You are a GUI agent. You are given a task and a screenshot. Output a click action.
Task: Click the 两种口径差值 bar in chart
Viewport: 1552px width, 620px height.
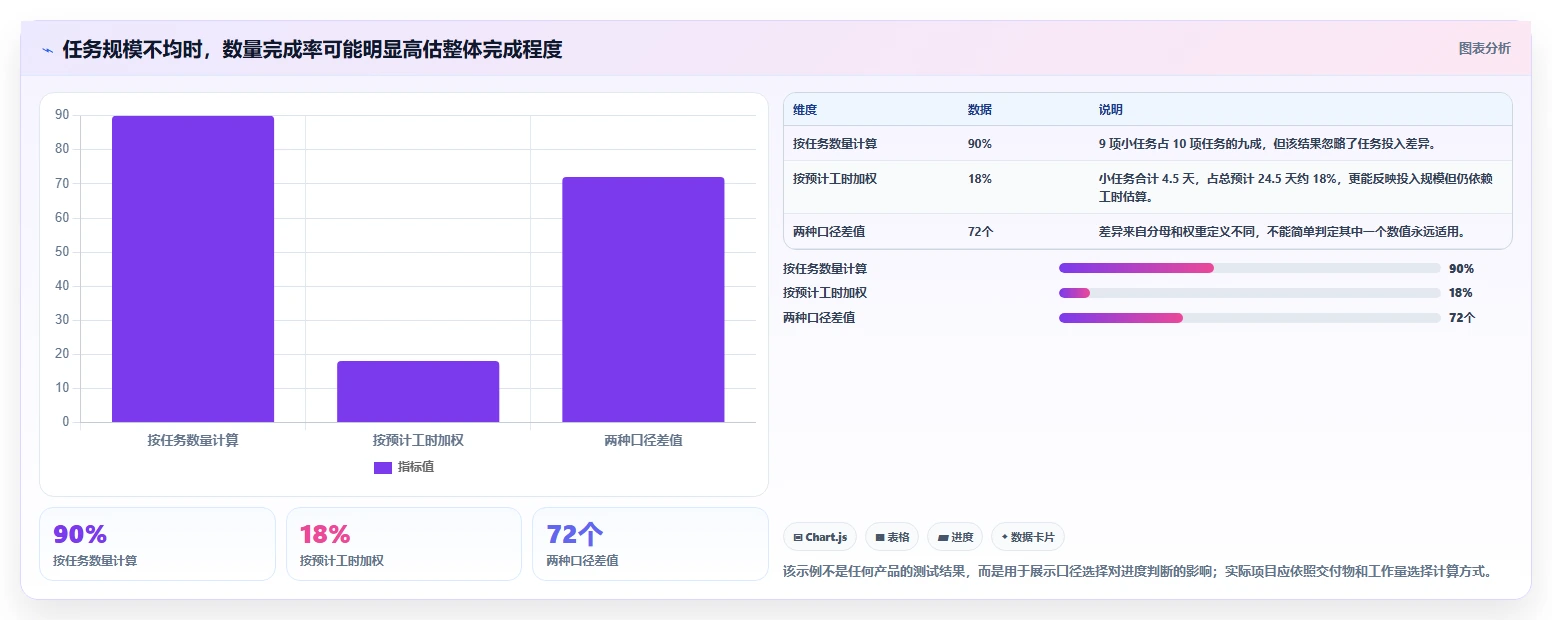pos(643,299)
